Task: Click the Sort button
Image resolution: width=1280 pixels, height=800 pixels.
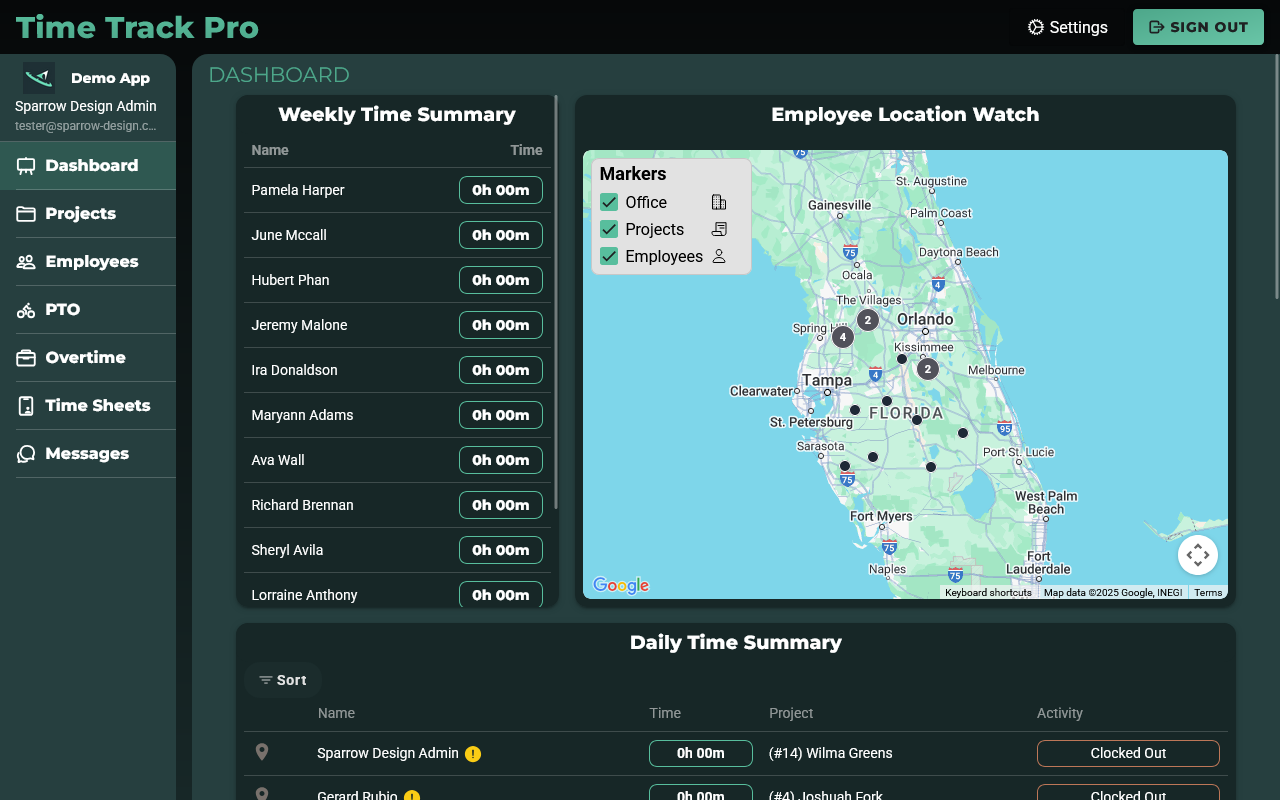Action: tap(283, 680)
